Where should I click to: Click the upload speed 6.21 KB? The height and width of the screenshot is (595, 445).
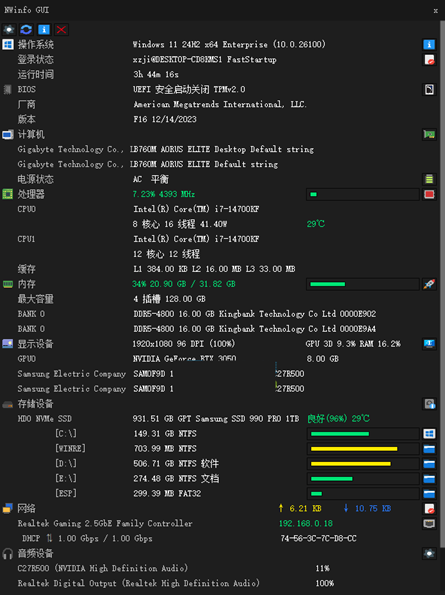300,508
